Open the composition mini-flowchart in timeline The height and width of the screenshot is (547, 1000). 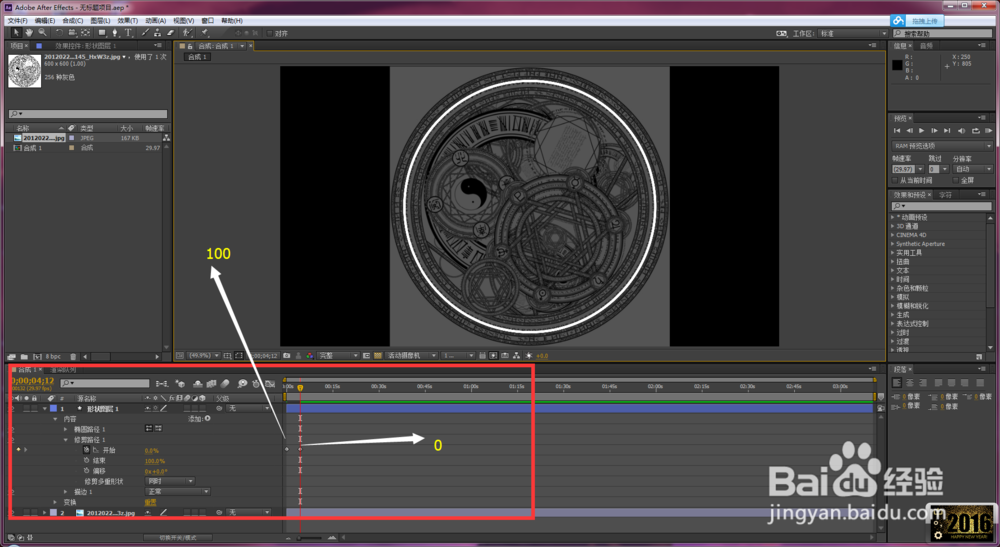coord(162,384)
